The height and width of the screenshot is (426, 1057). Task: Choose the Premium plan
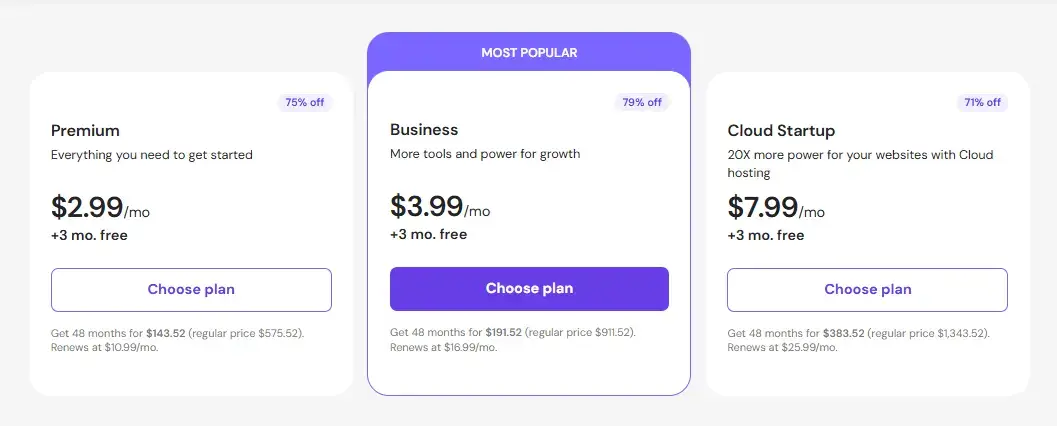click(x=191, y=290)
